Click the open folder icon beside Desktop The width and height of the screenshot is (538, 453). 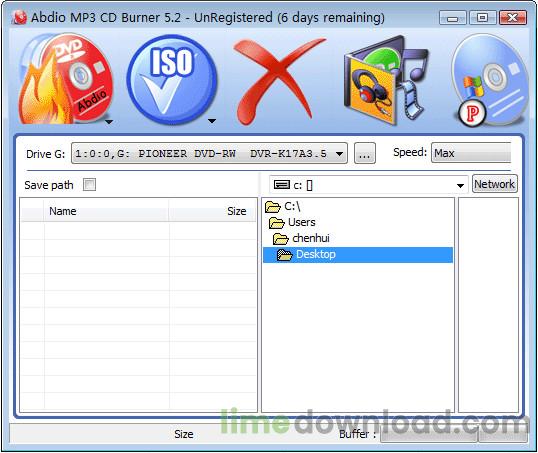[284, 255]
